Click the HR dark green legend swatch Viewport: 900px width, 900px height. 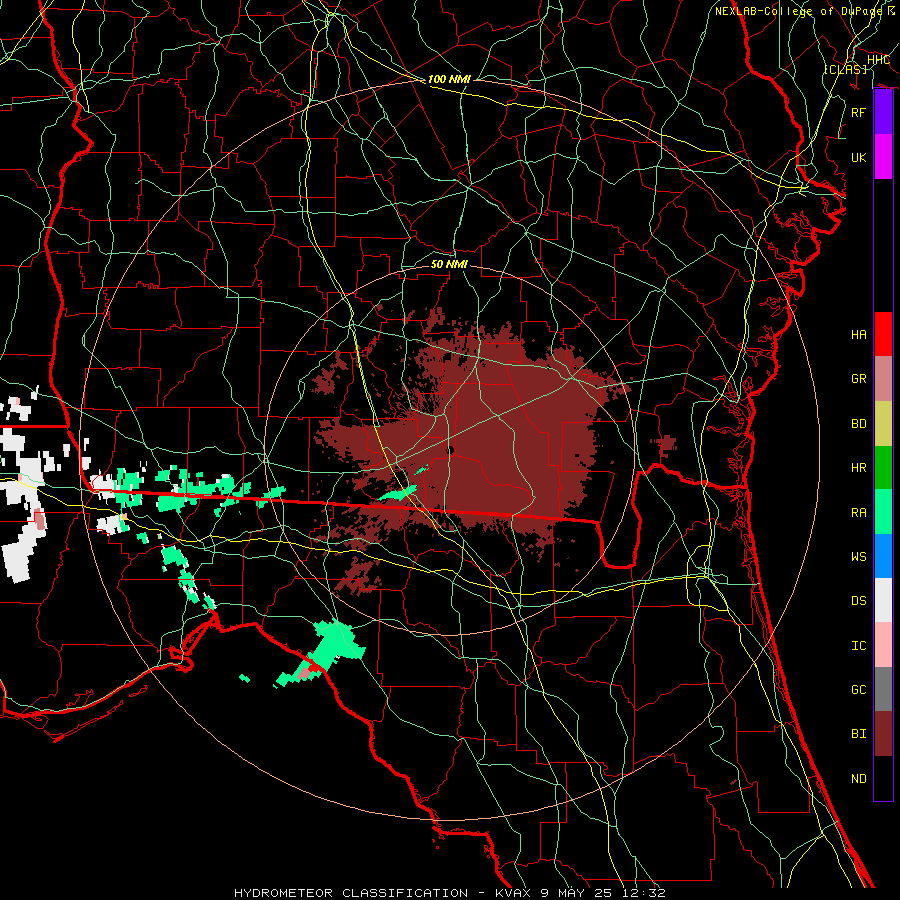[883, 468]
